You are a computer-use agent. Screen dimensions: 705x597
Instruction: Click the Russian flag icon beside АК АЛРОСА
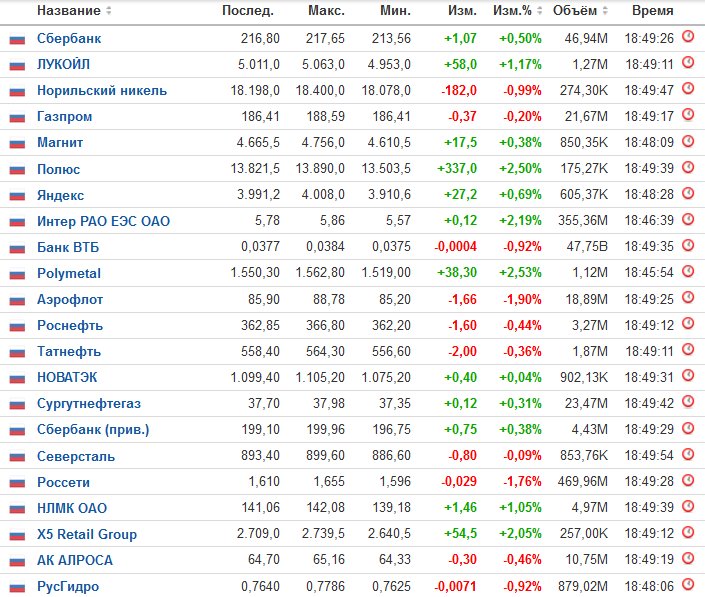coord(17,561)
